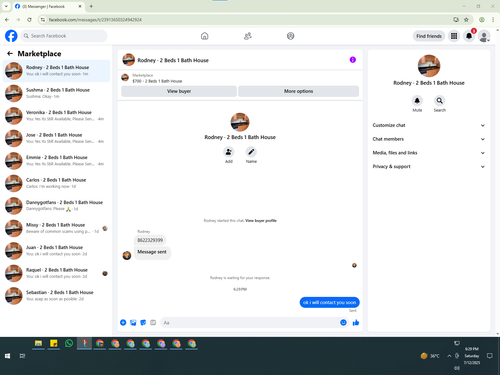
Task: Attach a photo file in composer
Action: pyautogui.click(x=133, y=322)
